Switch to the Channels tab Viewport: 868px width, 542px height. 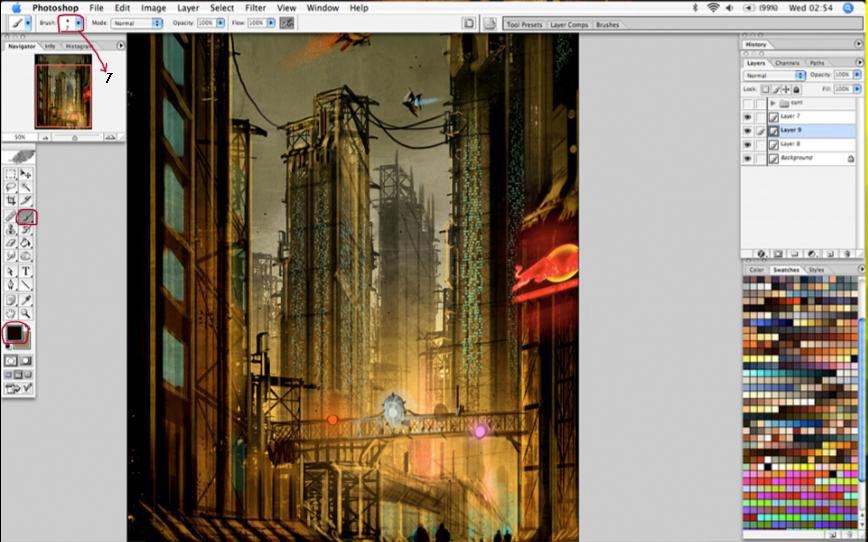click(787, 63)
